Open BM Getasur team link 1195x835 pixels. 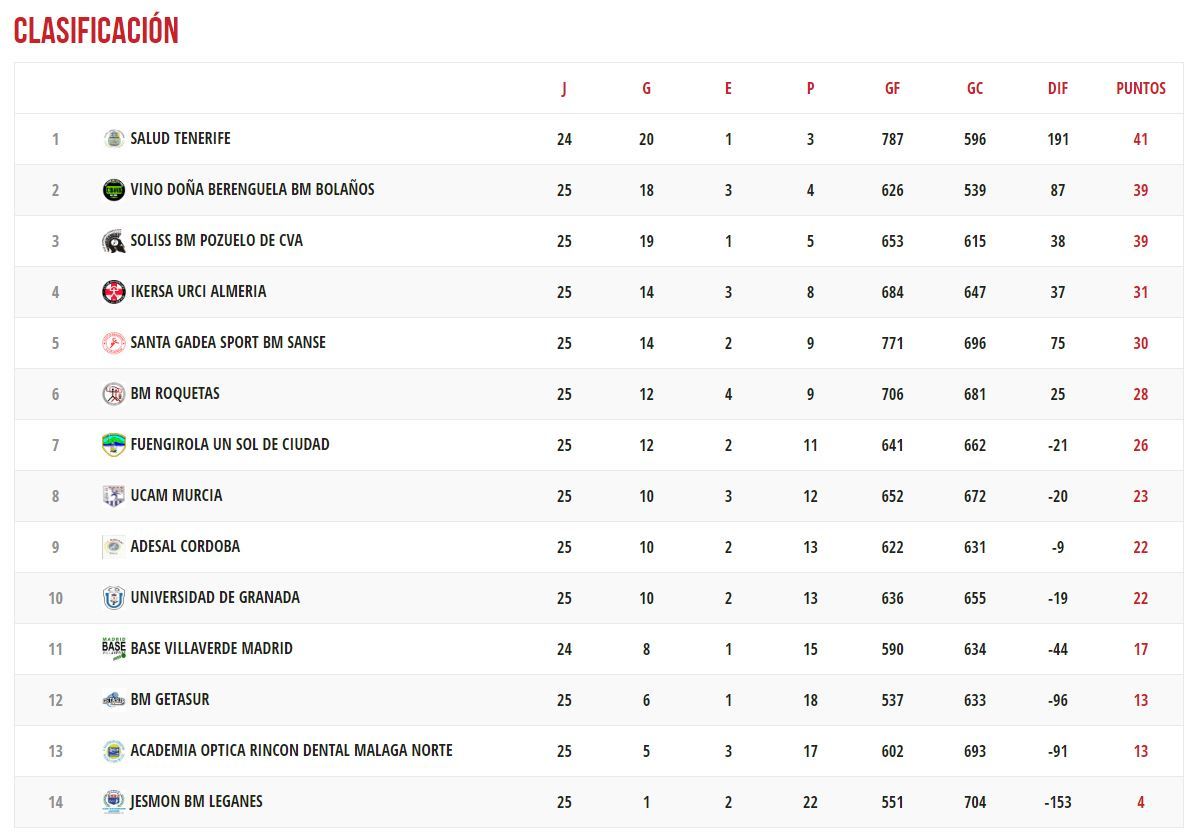coord(169,699)
